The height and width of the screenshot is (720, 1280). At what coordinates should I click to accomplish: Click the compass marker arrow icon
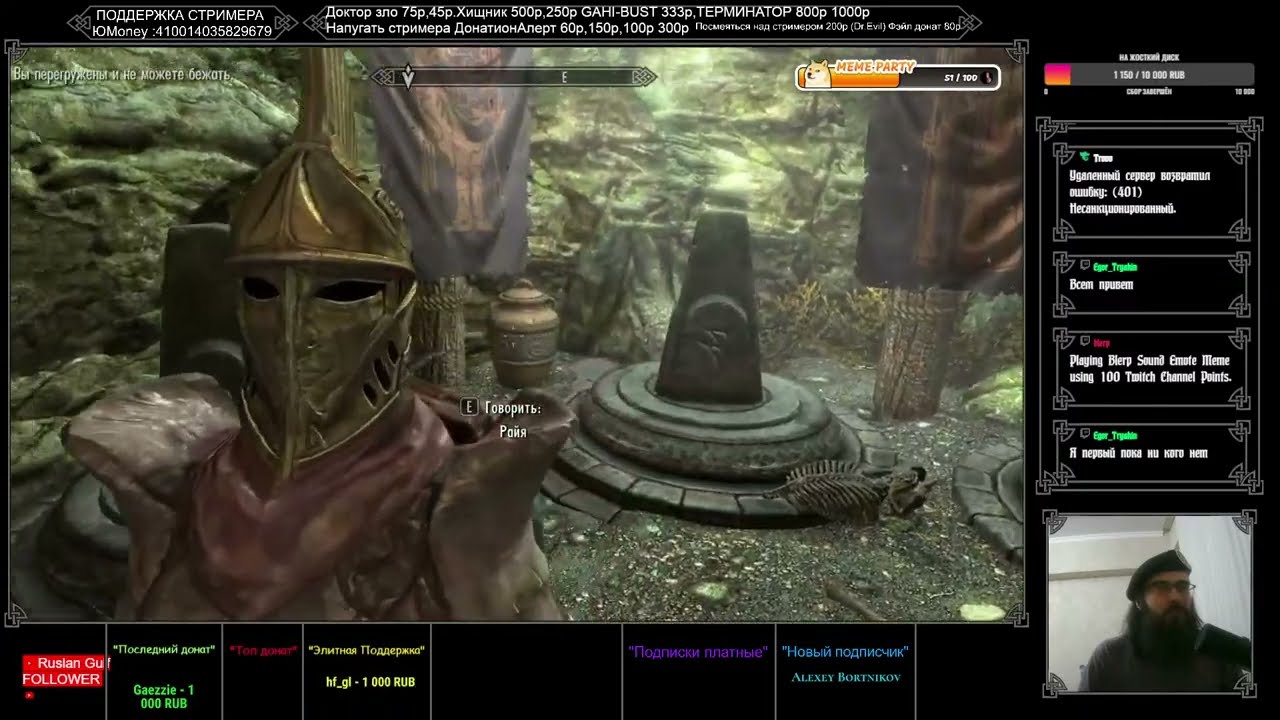[x=408, y=77]
